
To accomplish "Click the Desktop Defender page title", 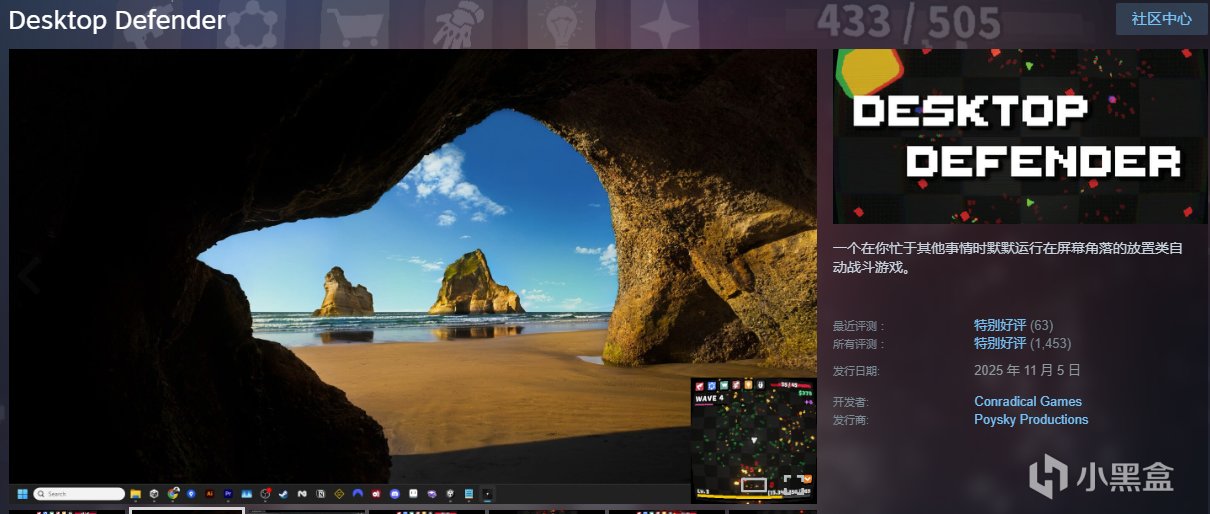I will (117, 20).
